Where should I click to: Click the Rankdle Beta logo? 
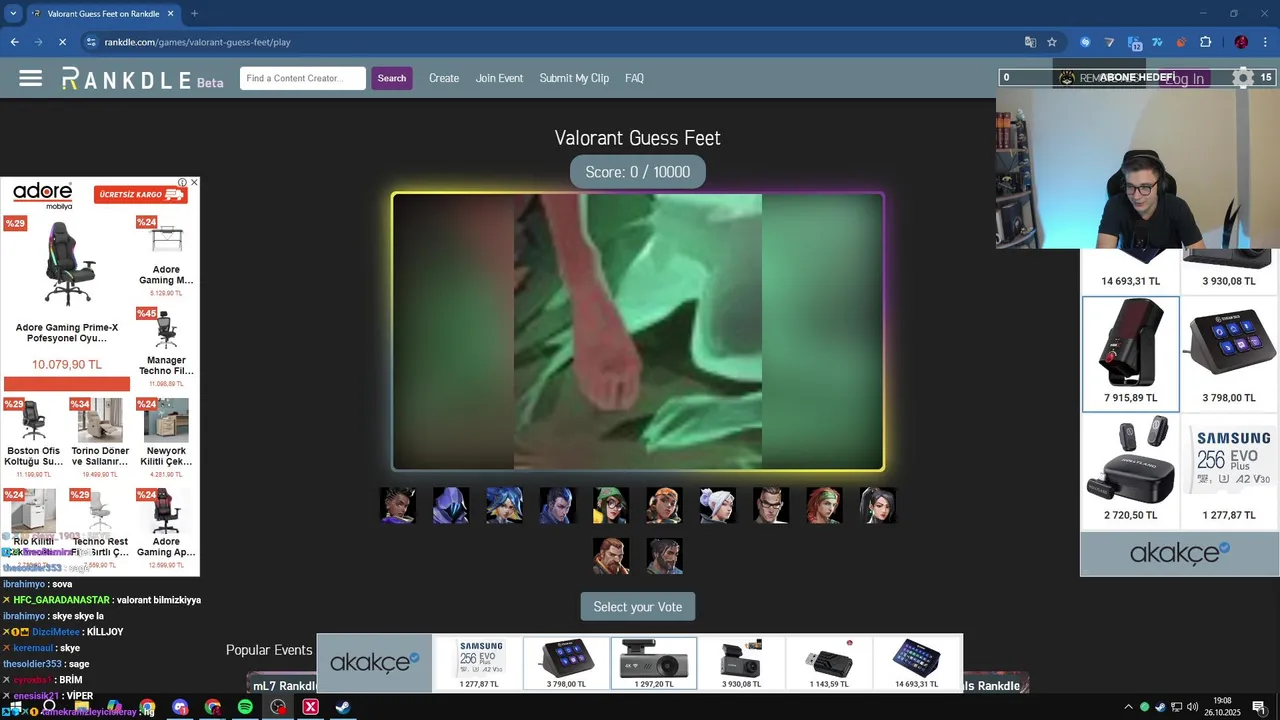tap(142, 79)
